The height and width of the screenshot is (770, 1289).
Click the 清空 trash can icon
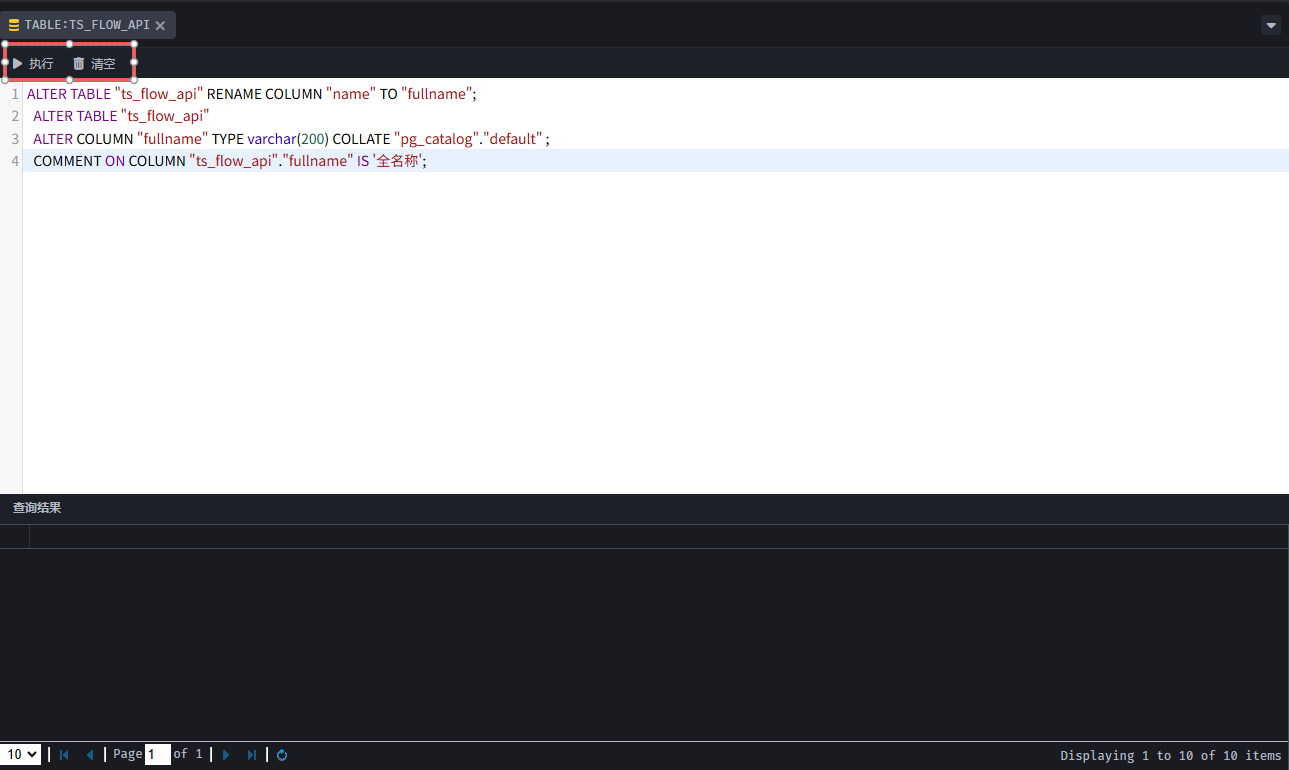(x=79, y=63)
